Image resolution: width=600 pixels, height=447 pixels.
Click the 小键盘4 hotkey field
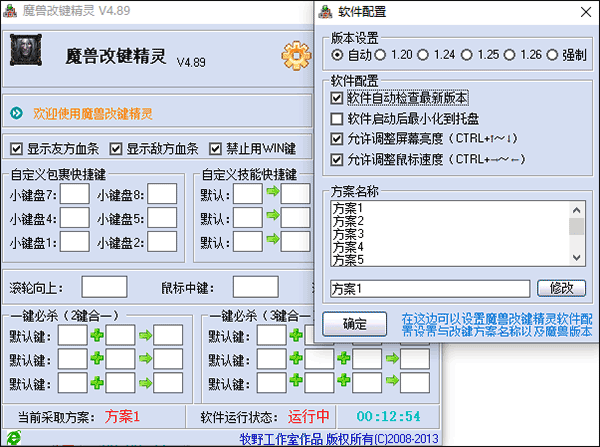pos(75,217)
